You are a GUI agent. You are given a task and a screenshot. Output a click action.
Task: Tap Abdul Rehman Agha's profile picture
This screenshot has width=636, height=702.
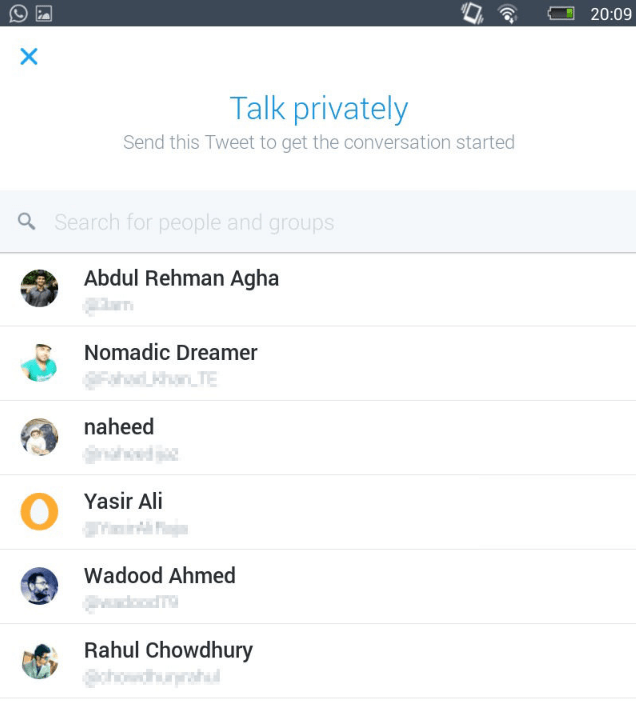39,289
